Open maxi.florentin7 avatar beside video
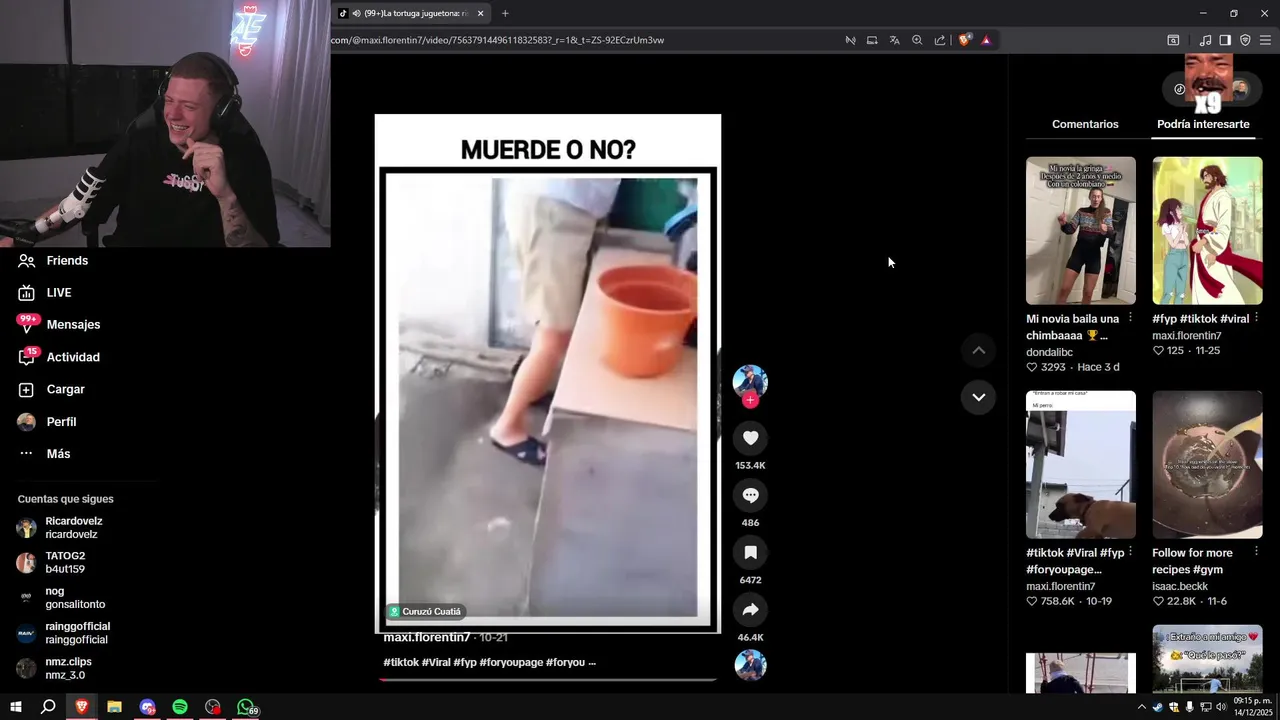Screen dimensions: 1280x720 click(750, 381)
